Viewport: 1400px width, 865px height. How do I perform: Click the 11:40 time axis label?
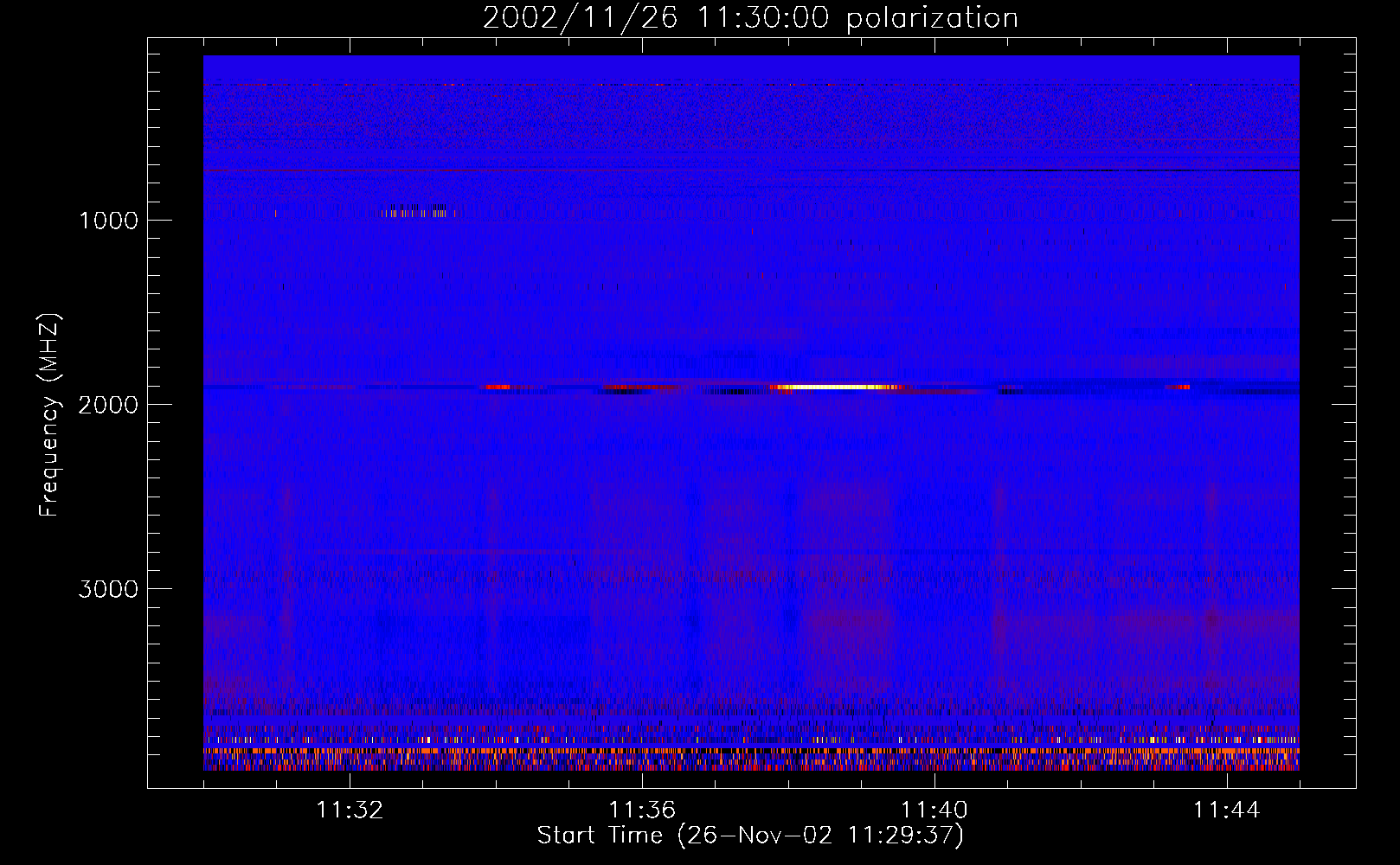[x=934, y=811]
